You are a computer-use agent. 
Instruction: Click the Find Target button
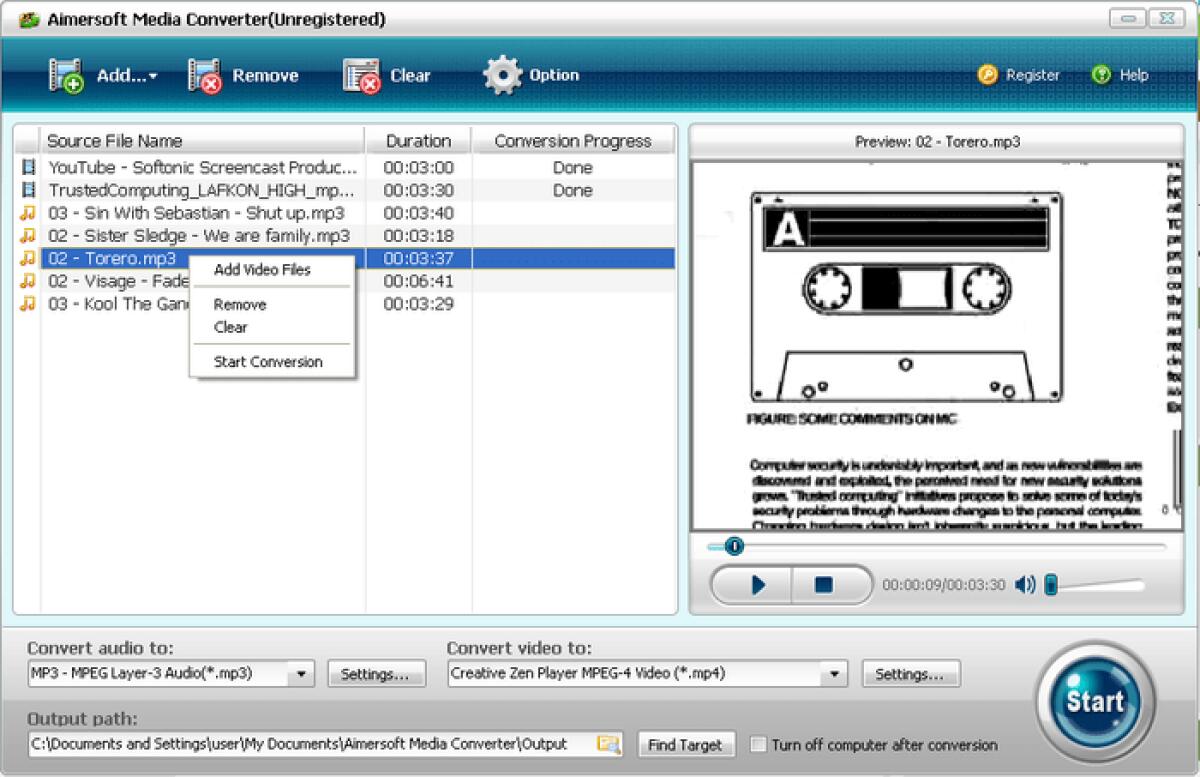(686, 744)
